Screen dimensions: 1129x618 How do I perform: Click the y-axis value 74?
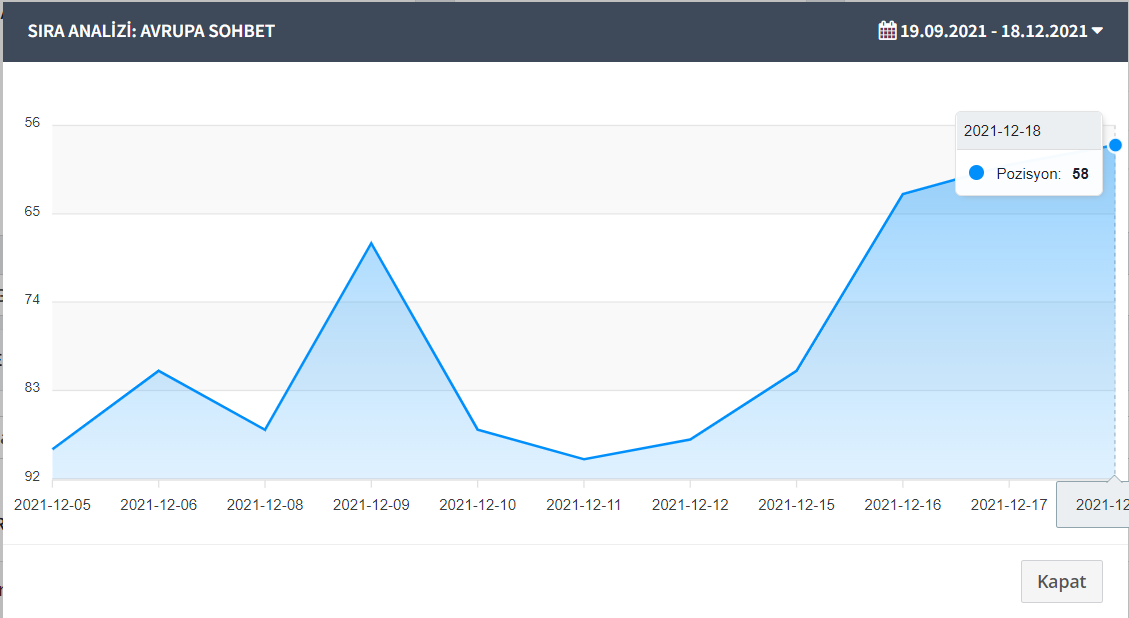(x=32, y=300)
